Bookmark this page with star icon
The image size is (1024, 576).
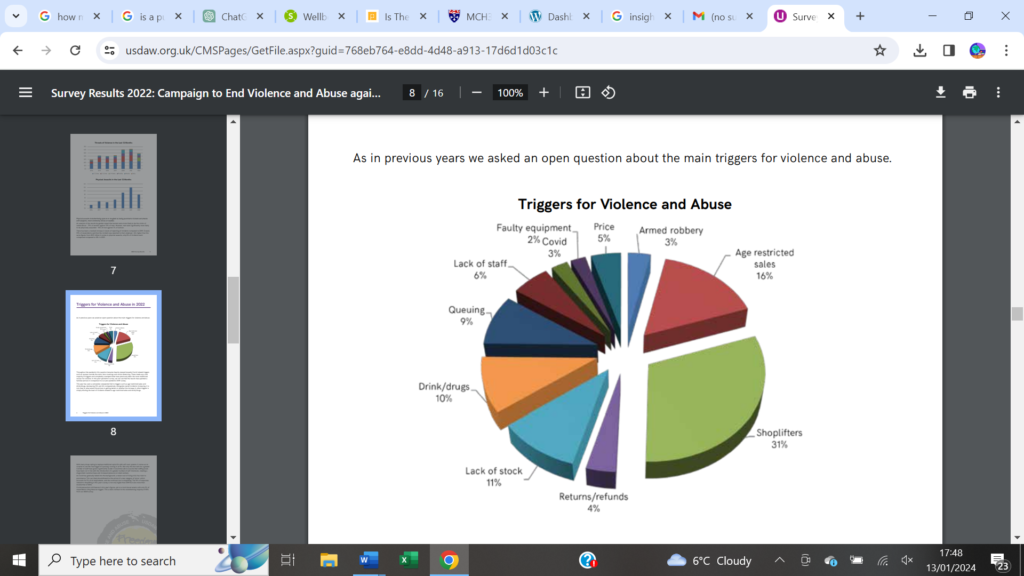click(x=880, y=50)
